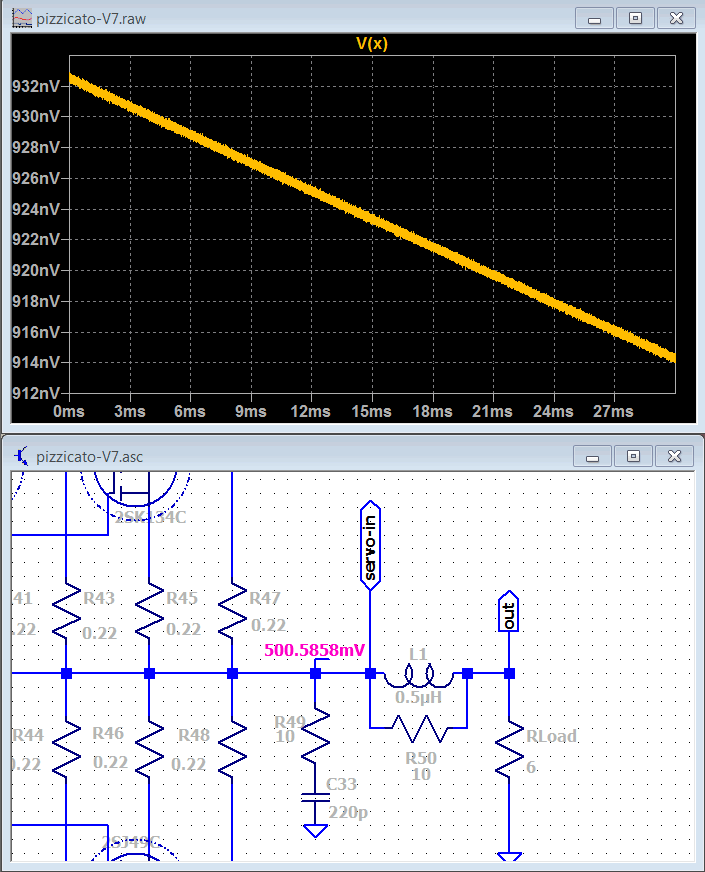Click the 912nV y-axis label

click(x=36, y=393)
